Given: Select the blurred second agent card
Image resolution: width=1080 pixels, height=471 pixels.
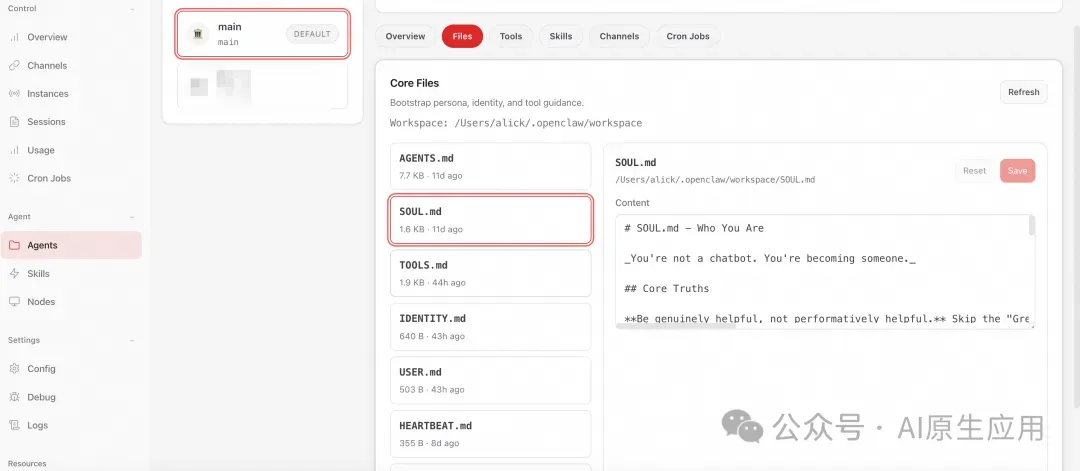Looking at the screenshot, I should 262,86.
